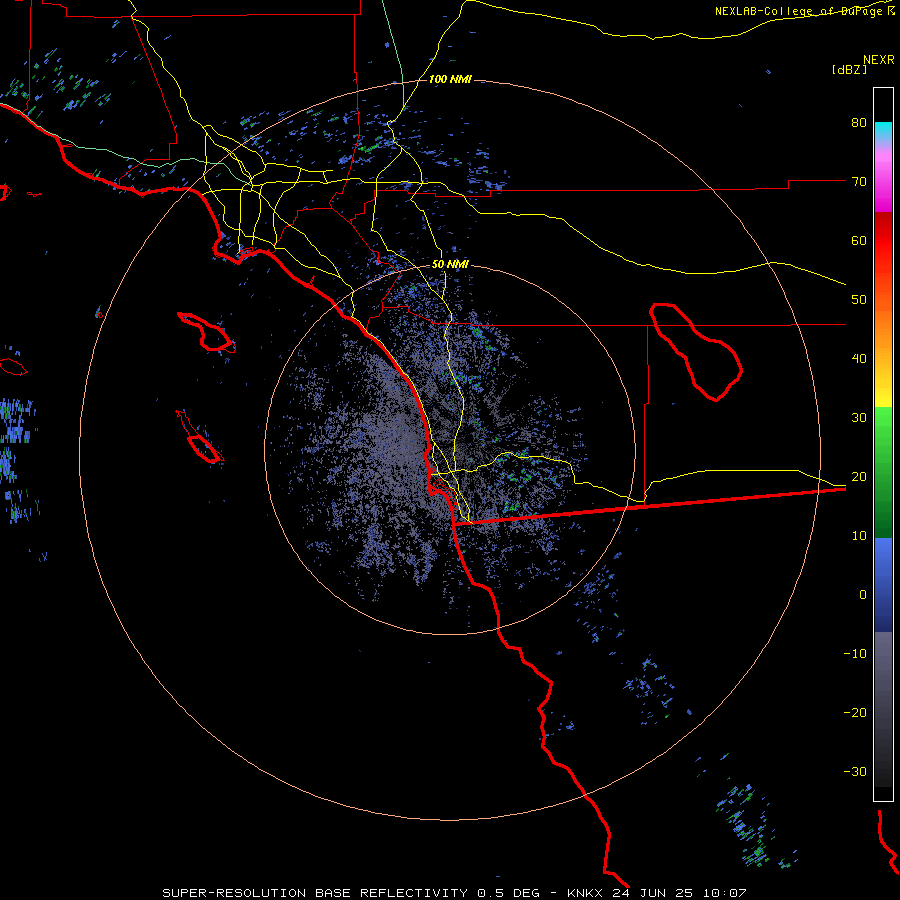Click the 'SUPER-RESOLUTION BASE REFLECTIVITY' product title
The height and width of the screenshot is (900, 900).
coord(317,893)
